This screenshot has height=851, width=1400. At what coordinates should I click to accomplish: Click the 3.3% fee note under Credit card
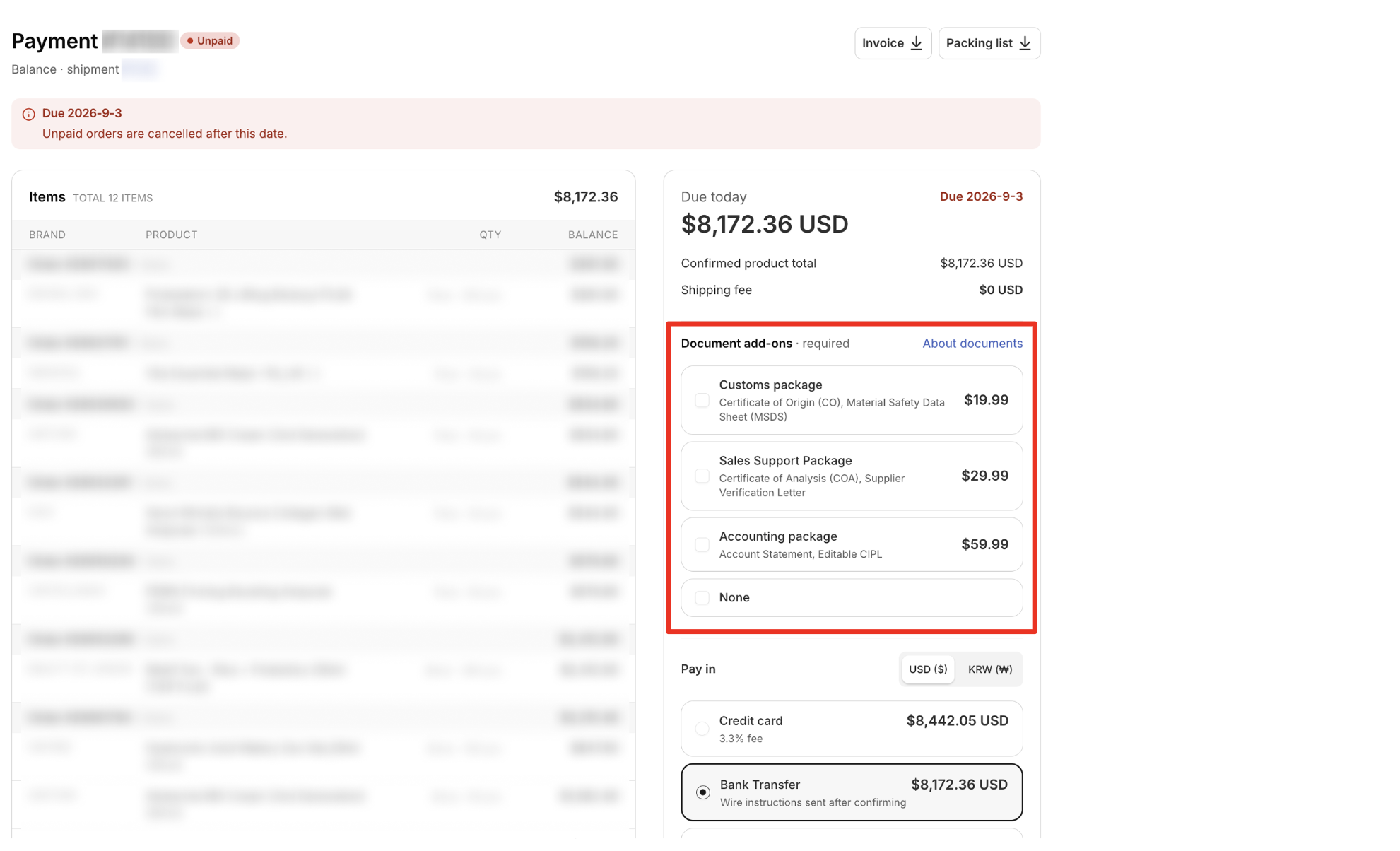pyautogui.click(x=741, y=739)
